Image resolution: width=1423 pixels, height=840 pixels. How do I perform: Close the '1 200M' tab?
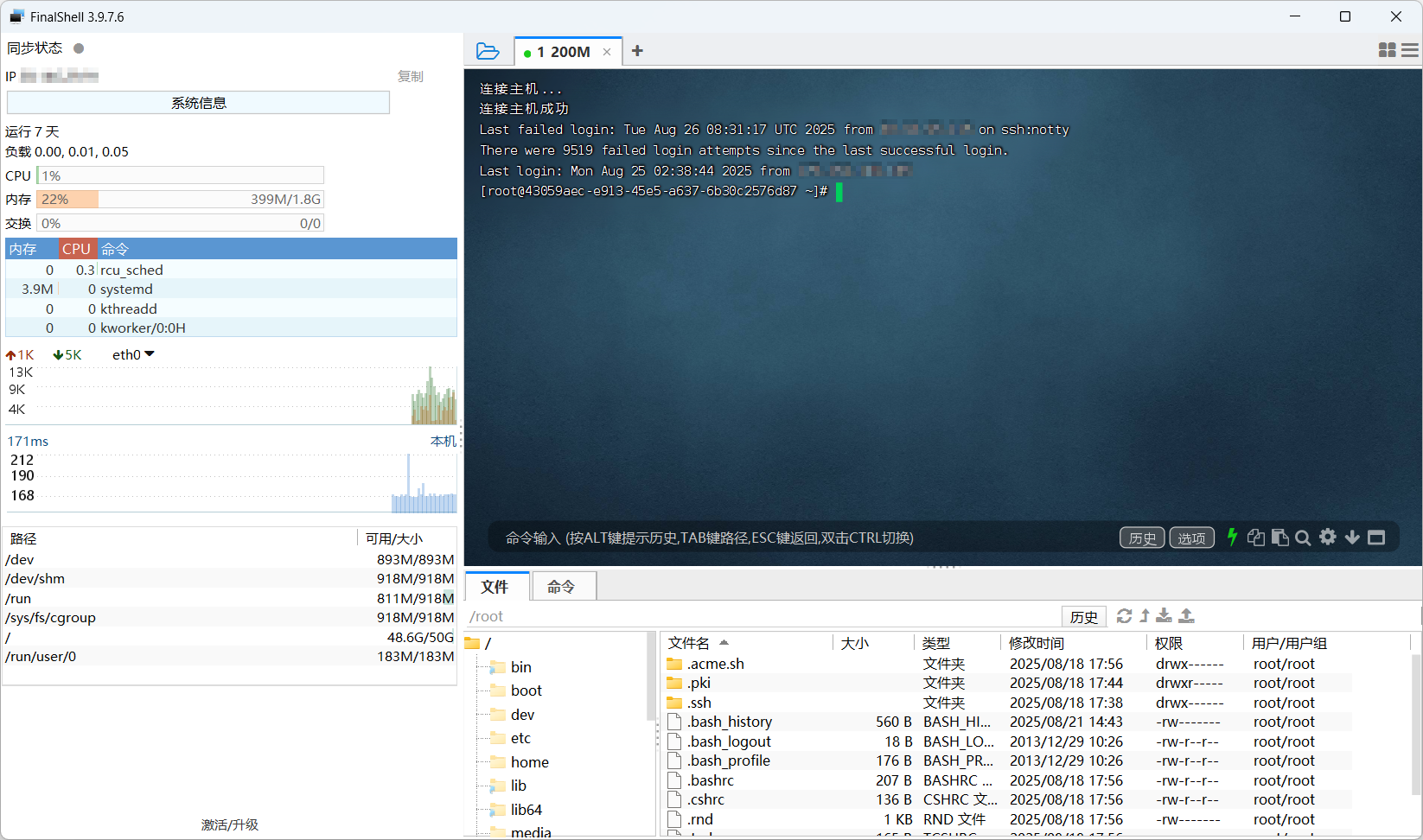tap(607, 52)
